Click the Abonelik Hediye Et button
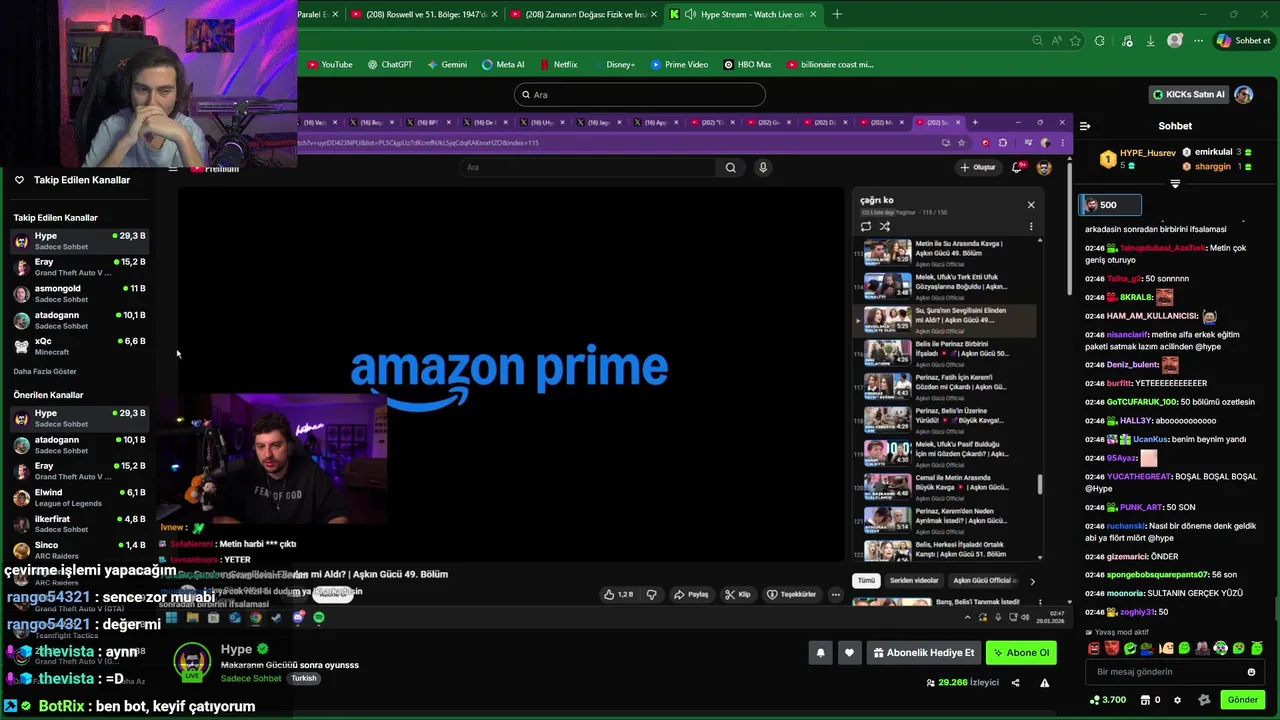The height and width of the screenshot is (720, 1280). pyautogui.click(x=923, y=653)
